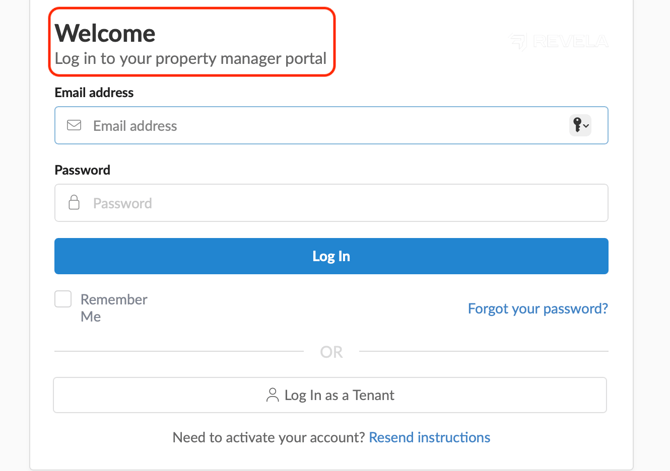This screenshot has width=670, height=471.
Task: Click the OR divider text
Action: tap(331, 352)
